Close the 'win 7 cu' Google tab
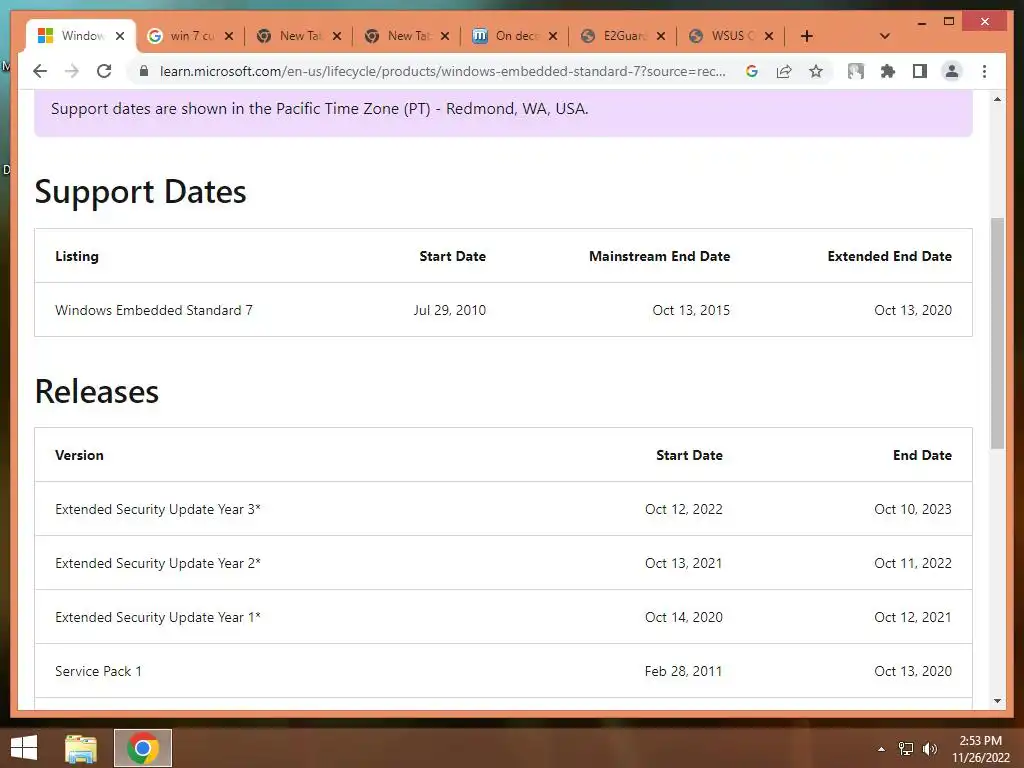 tap(229, 36)
